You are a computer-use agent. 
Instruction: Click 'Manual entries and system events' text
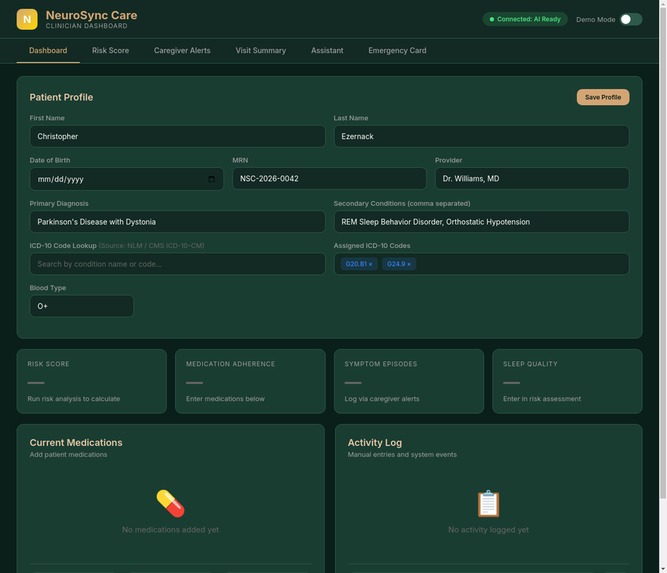pyautogui.click(x=402, y=455)
